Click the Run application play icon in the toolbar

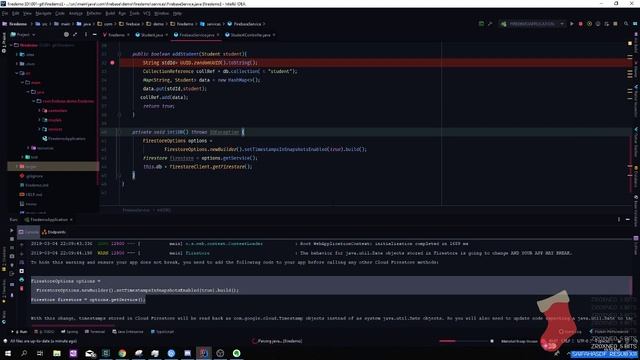(571, 24)
